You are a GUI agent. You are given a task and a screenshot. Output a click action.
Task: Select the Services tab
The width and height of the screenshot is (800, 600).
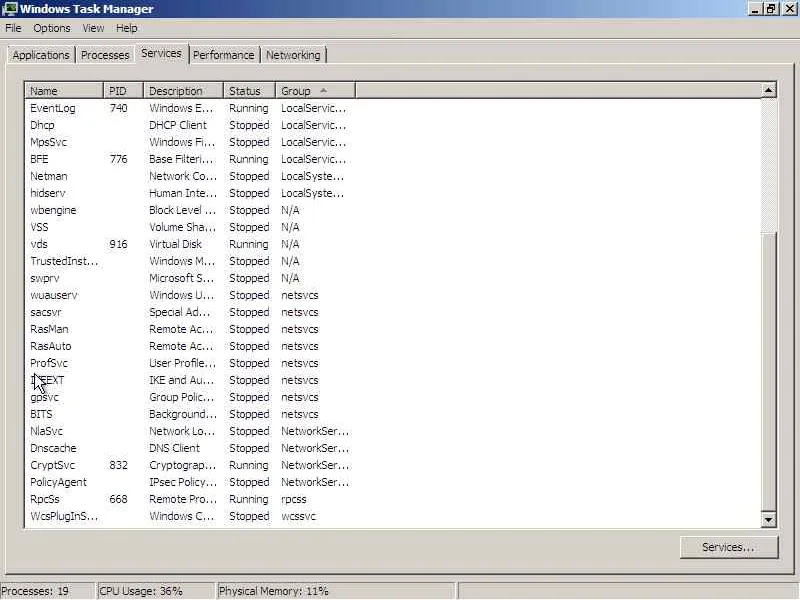161,53
